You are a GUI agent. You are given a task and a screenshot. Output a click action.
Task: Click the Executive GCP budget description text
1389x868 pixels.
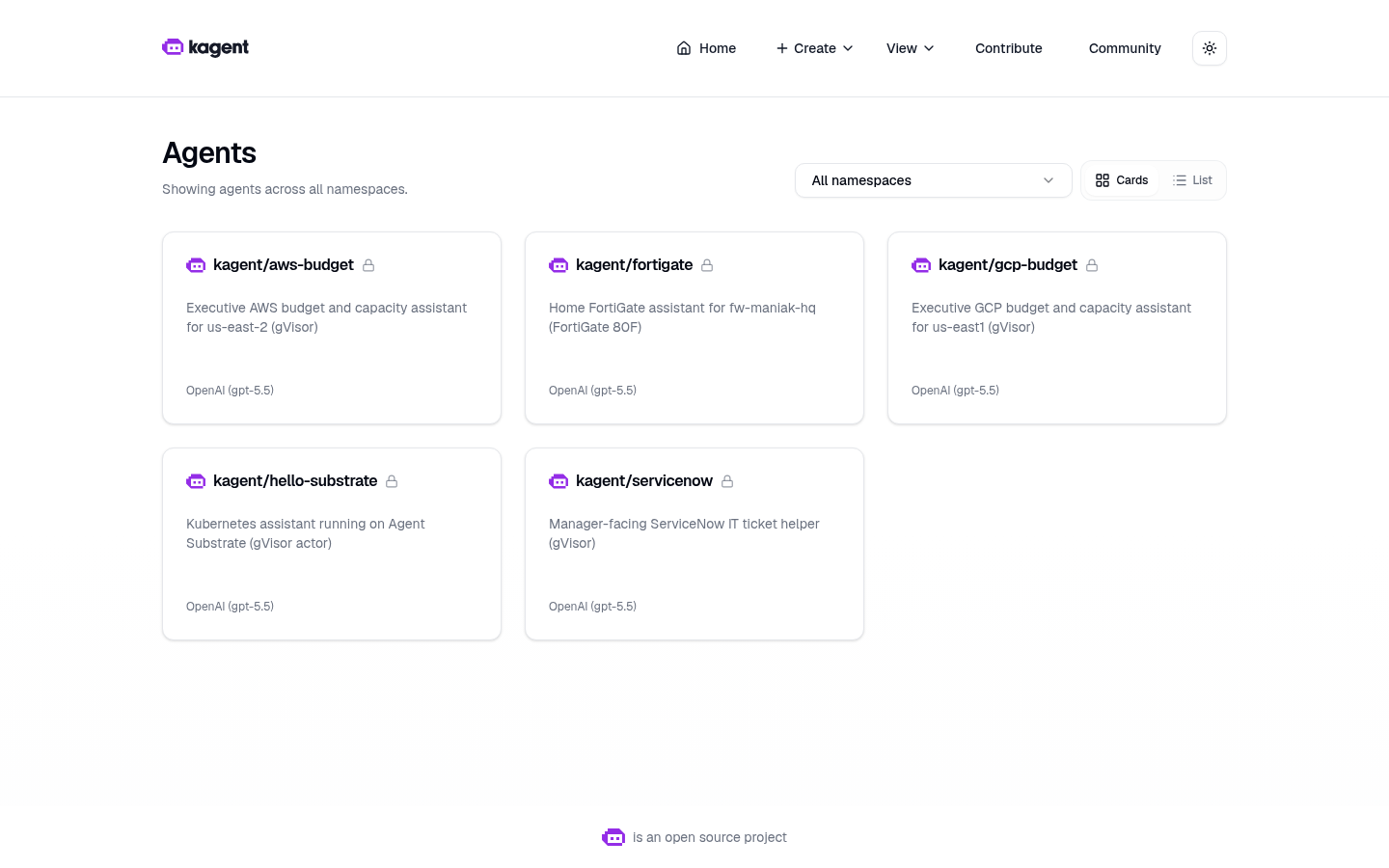point(1051,317)
